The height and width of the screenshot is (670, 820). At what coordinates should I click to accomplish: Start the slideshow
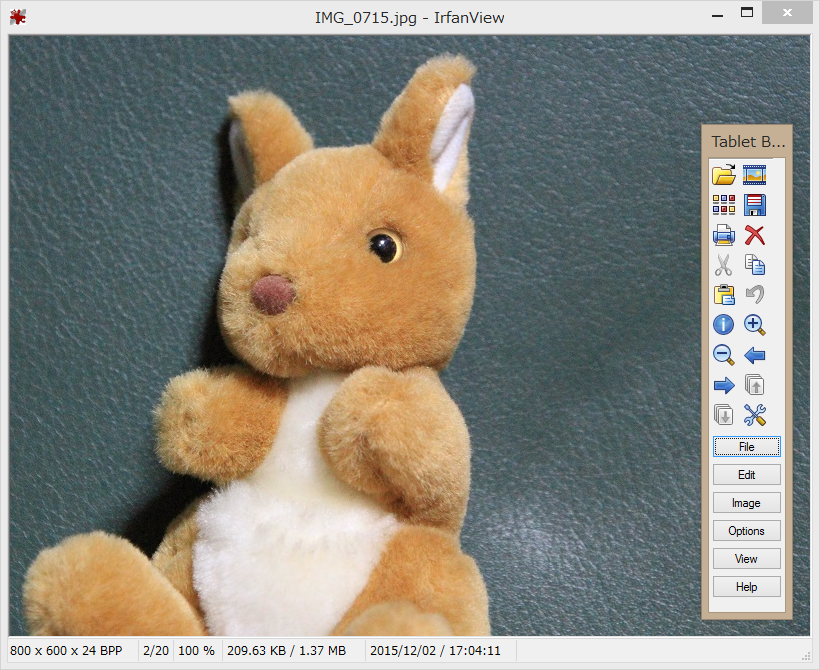(x=755, y=175)
